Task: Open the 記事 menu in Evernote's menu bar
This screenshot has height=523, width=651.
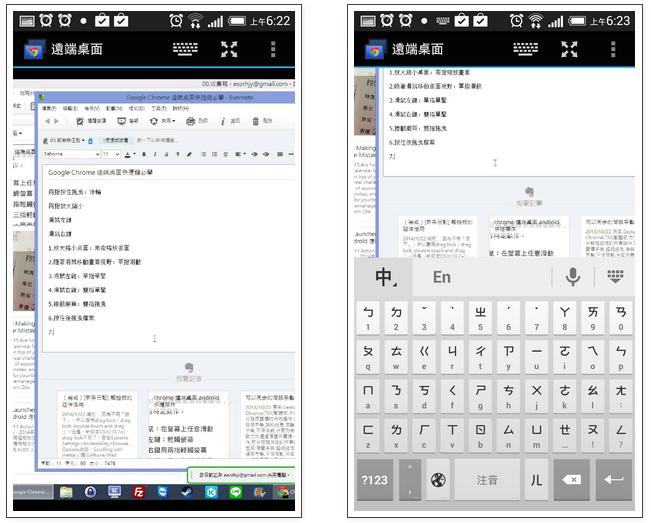Action: (x=114, y=108)
